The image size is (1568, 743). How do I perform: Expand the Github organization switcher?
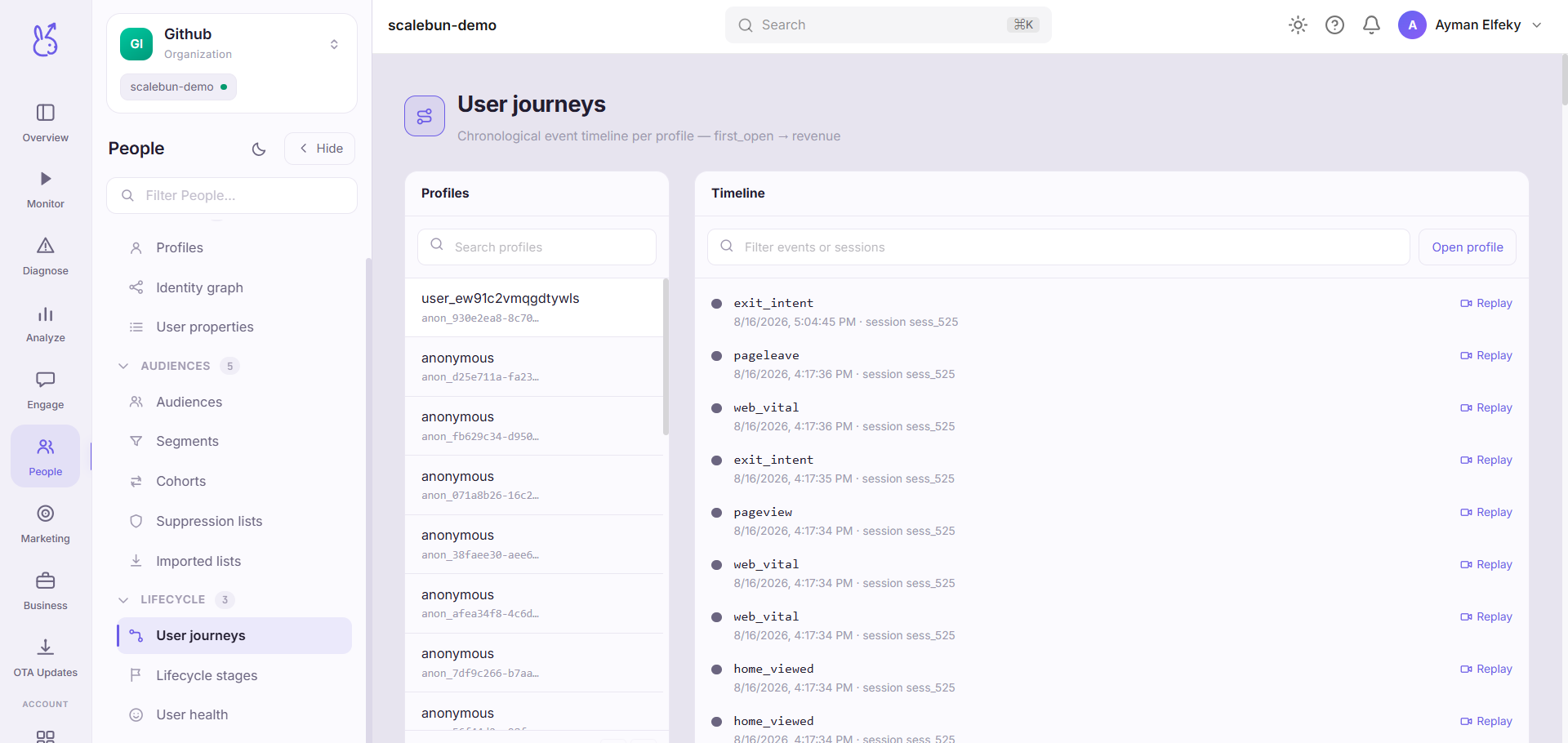point(334,44)
